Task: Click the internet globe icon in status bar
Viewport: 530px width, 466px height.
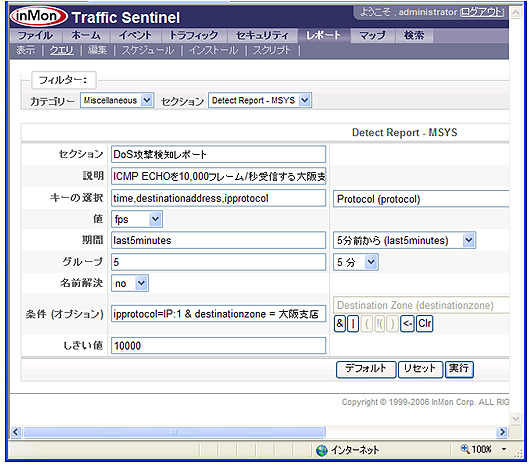Action: (x=322, y=450)
